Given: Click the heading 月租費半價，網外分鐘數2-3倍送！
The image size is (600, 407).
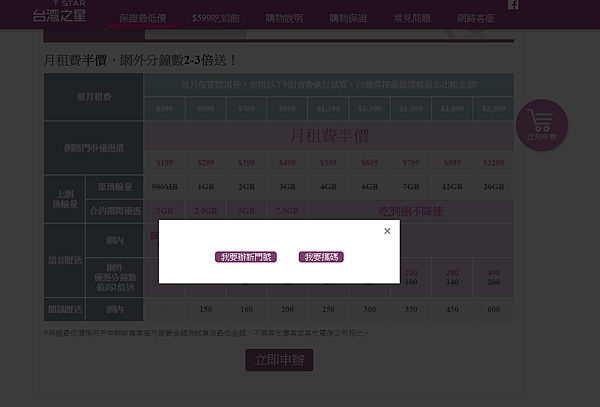Looking at the screenshot, I should (140, 60).
